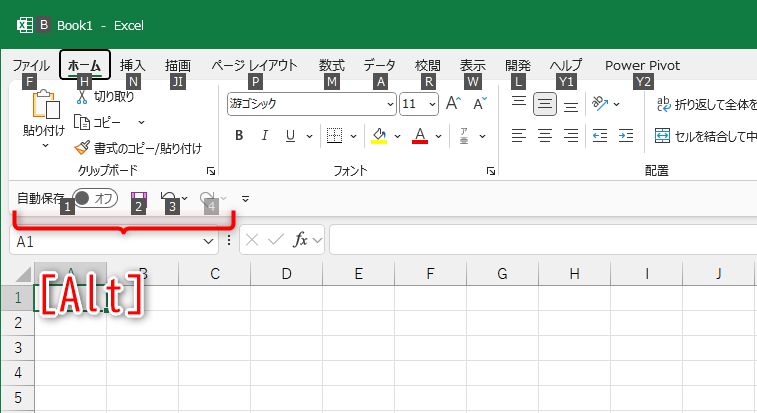Open the Undo history dropdown arrow
Image resolution: width=757 pixels, height=413 pixels.
pos(184,198)
